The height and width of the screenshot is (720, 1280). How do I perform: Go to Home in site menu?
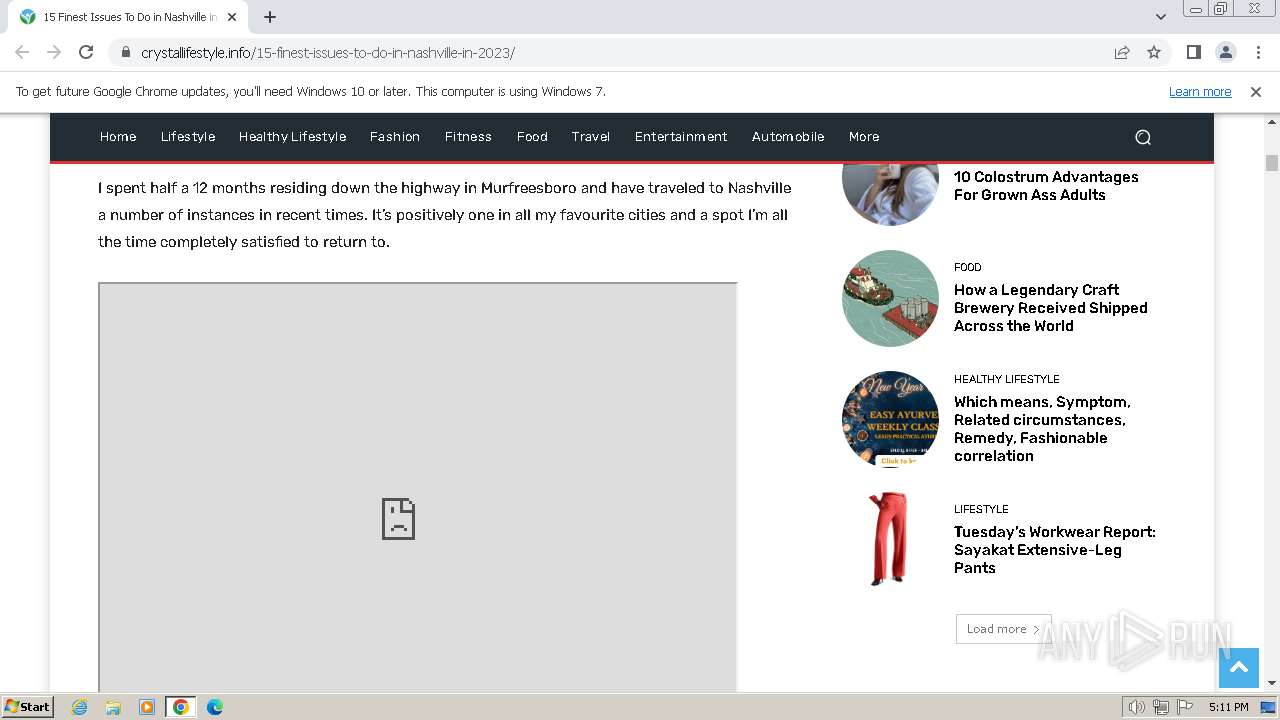(x=118, y=136)
